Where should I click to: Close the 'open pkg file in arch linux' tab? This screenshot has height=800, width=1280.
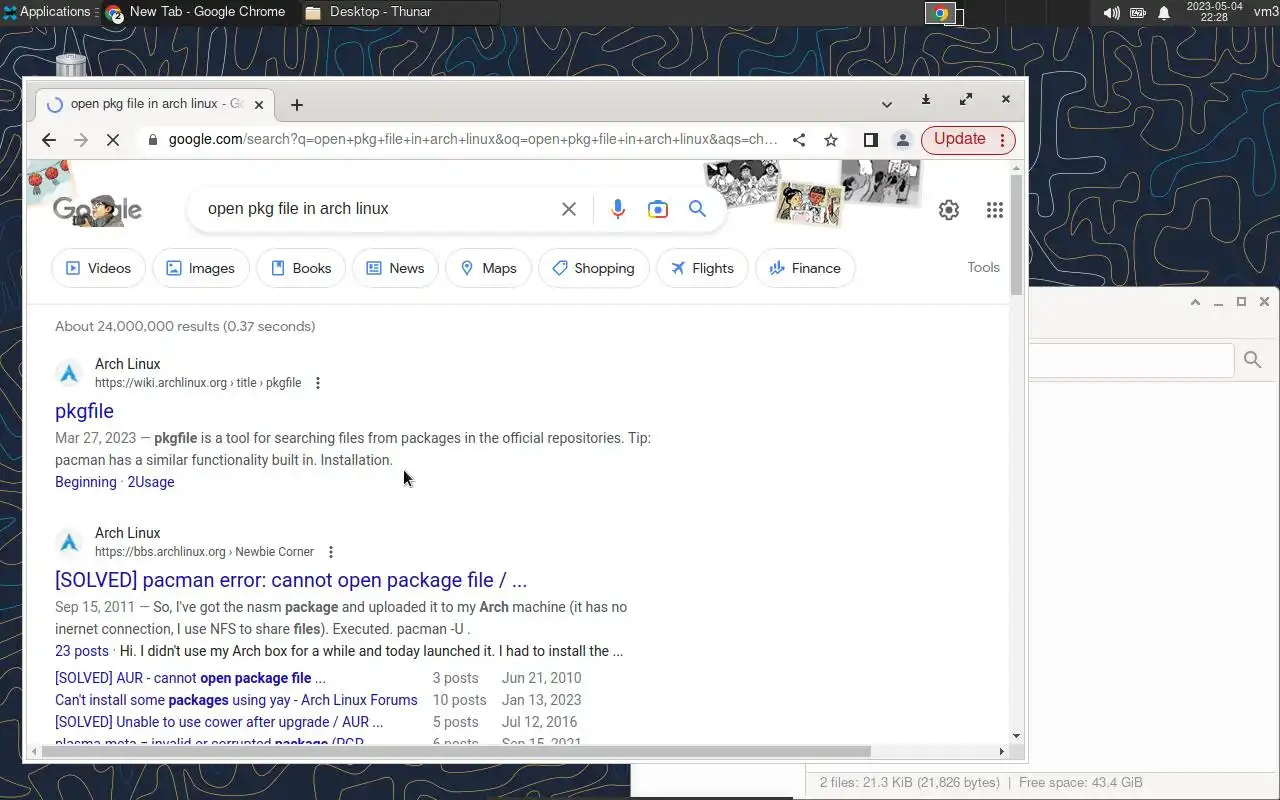click(x=259, y=104)
